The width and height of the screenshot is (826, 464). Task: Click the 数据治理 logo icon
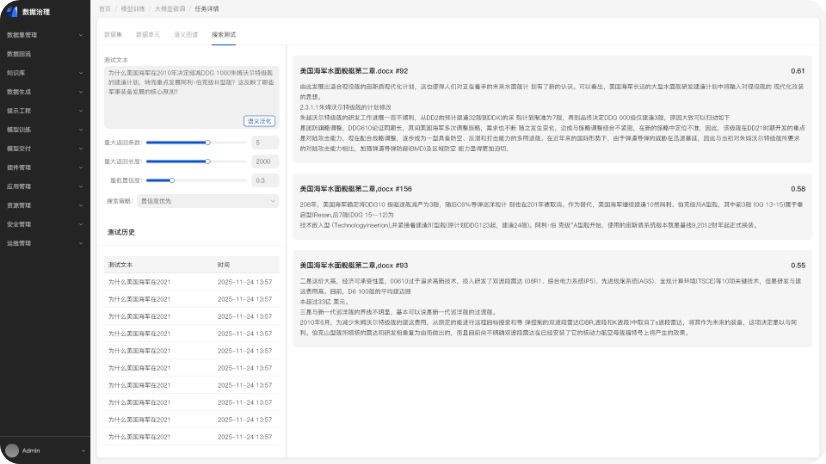tap(11, 12)
